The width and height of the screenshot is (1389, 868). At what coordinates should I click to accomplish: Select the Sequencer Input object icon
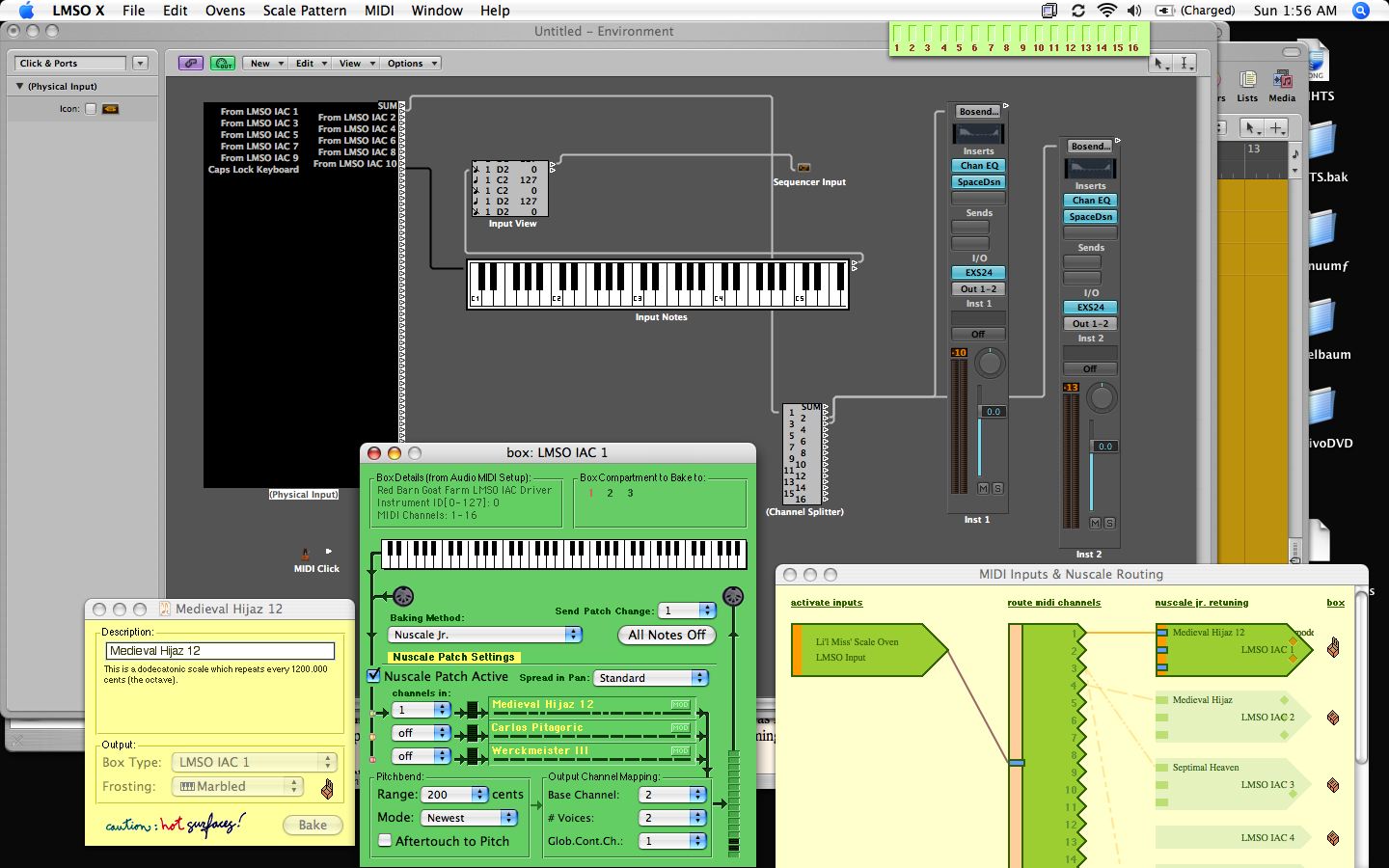pyautogui.click(x=803, y=168)
